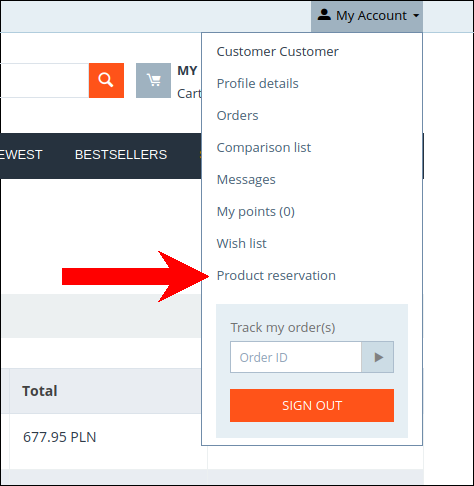Open Wish list from the menu
Viewport: 474px width, 486px height.
click(241, 244)
